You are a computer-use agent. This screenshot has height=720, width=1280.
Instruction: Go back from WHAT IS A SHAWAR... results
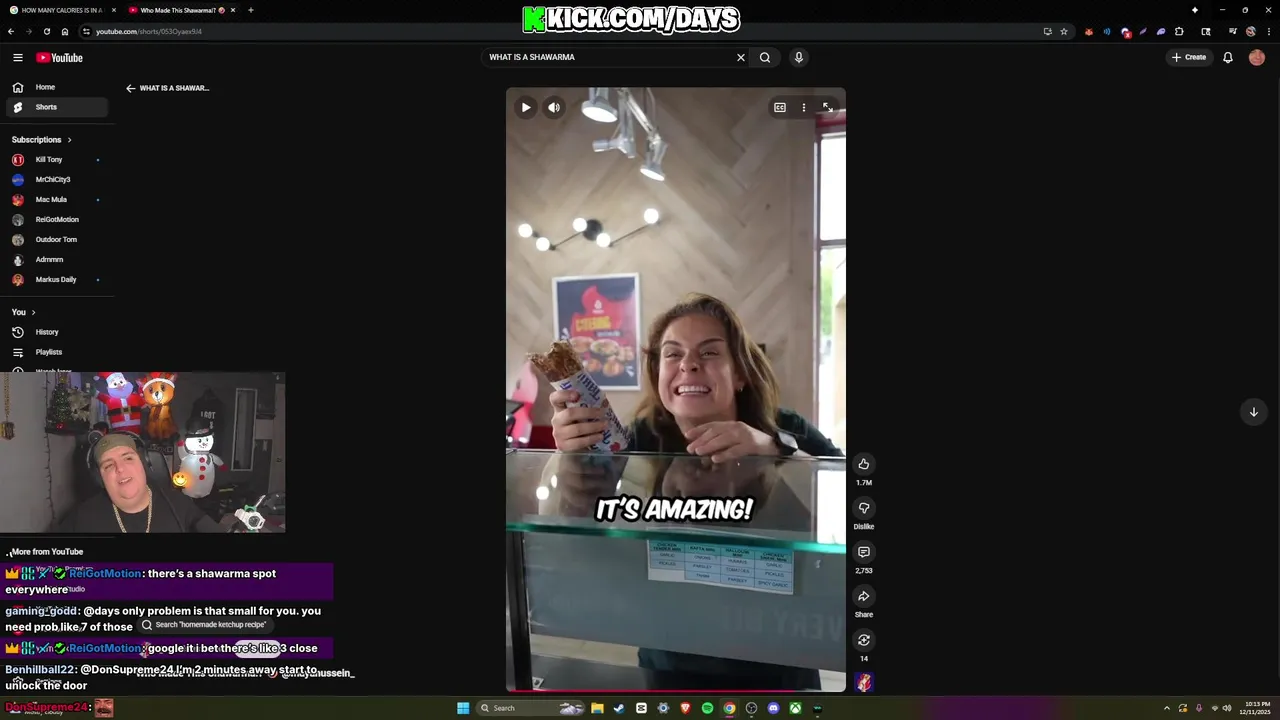(x=130, y=88)
